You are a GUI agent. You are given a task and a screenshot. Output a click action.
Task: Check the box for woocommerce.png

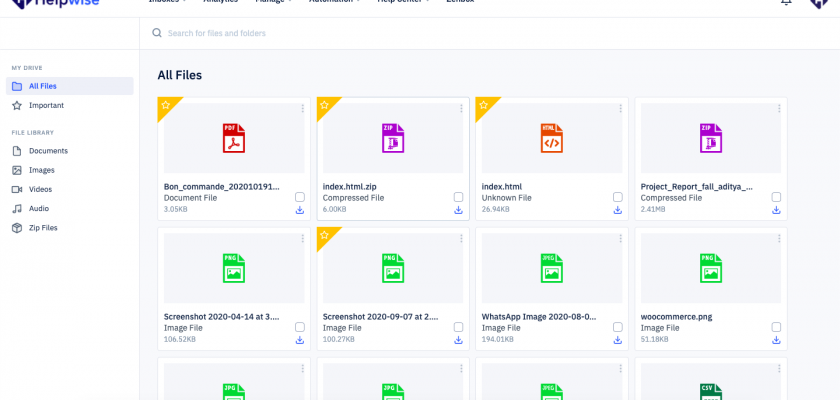[x=776, y=327]
